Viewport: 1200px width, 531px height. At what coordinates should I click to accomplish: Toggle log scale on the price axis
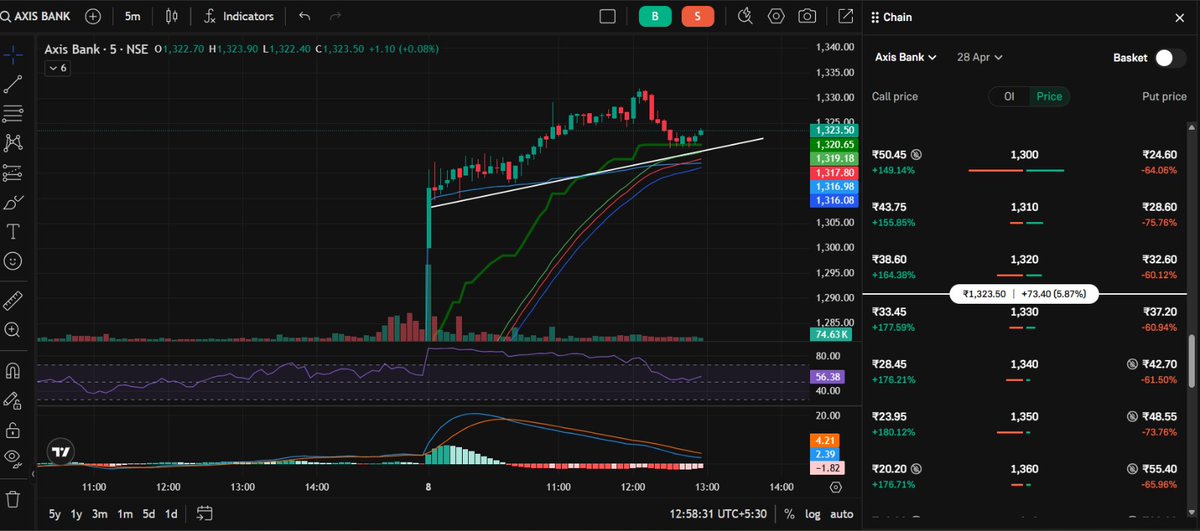[815, 514]
